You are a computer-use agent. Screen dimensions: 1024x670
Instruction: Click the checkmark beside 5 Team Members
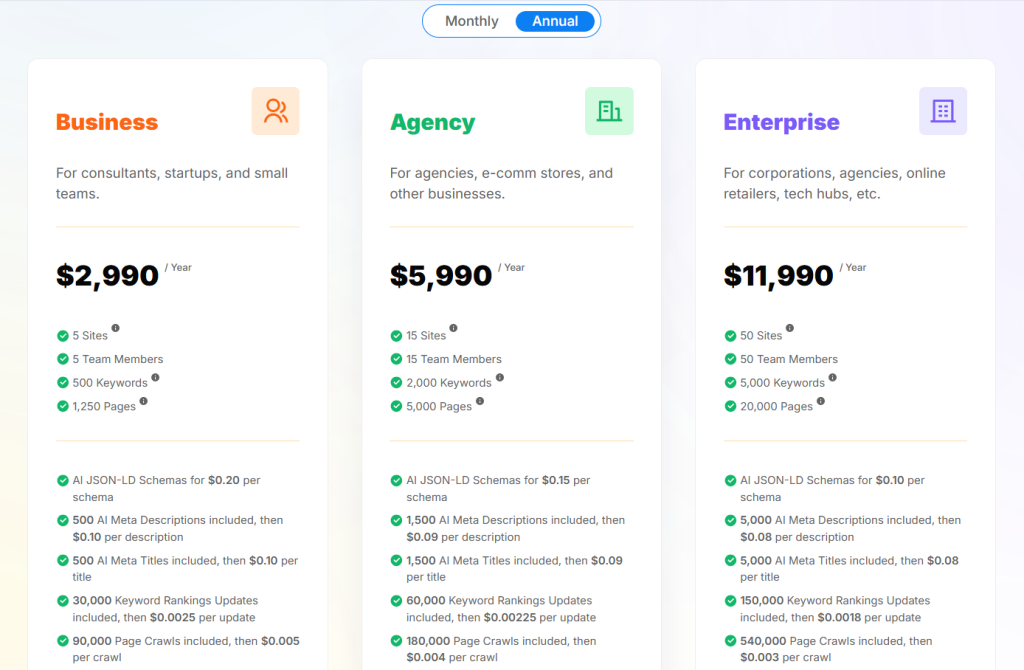[63, 359]
